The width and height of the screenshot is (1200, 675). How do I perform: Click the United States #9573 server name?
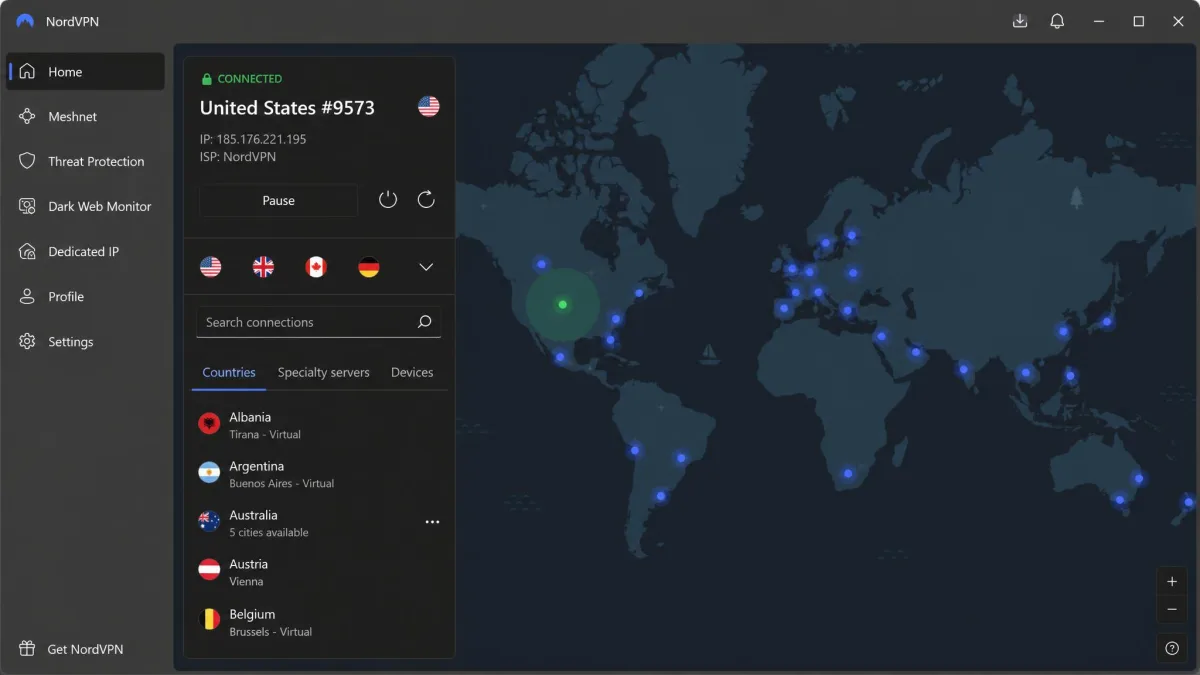pyautogui.click(x=287, y=108)
